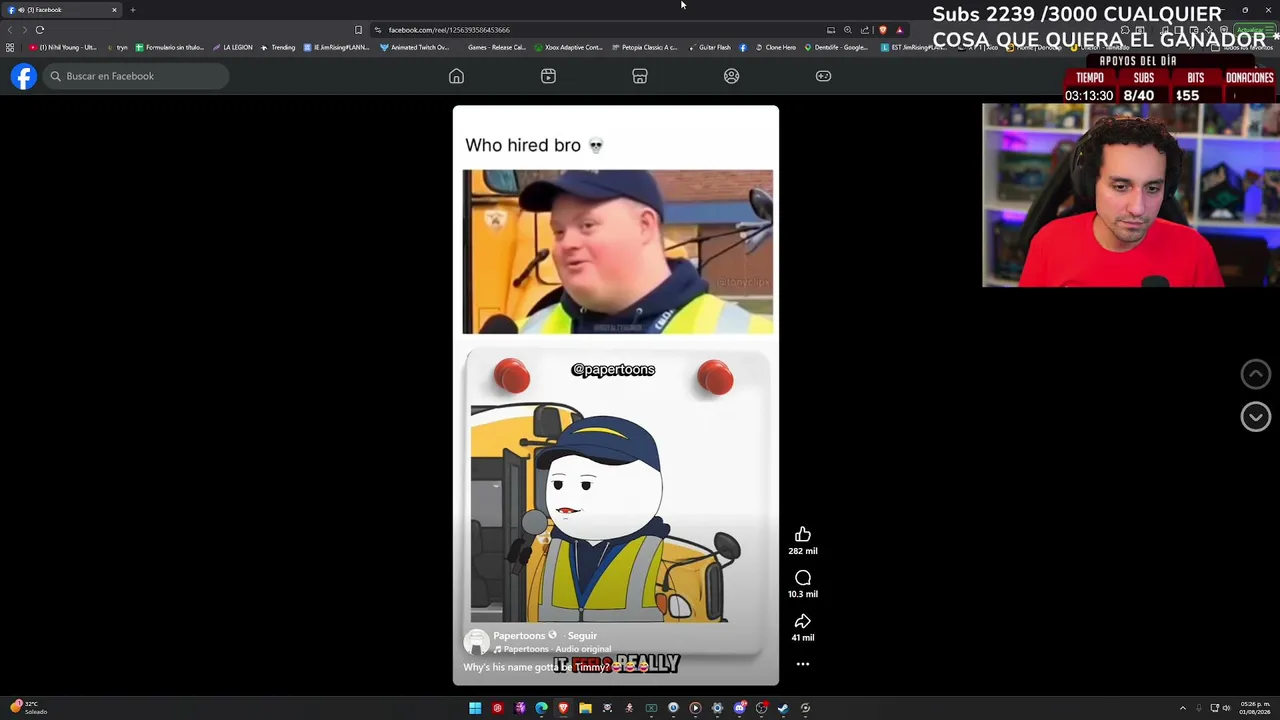Image resolution: width=1280 pixels, height=720 pixels.
Task: Open the Nihil Young bookmark
Action: point(63,47)
